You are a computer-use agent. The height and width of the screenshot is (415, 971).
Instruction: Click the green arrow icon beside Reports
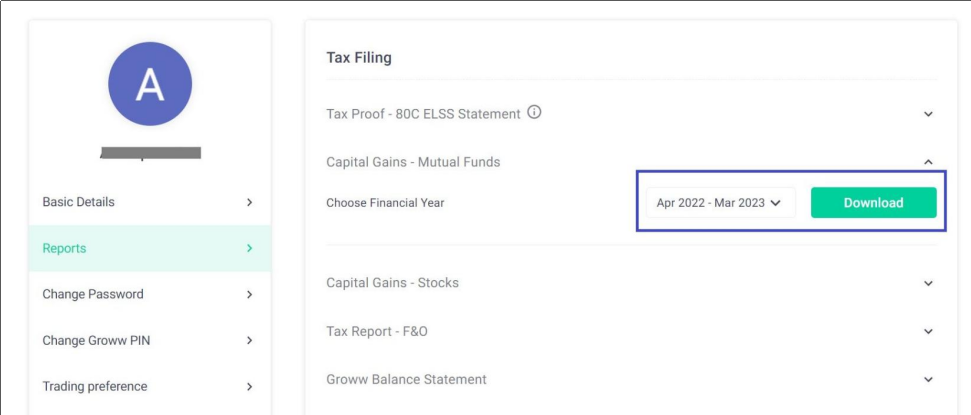(x=250, y=248)
